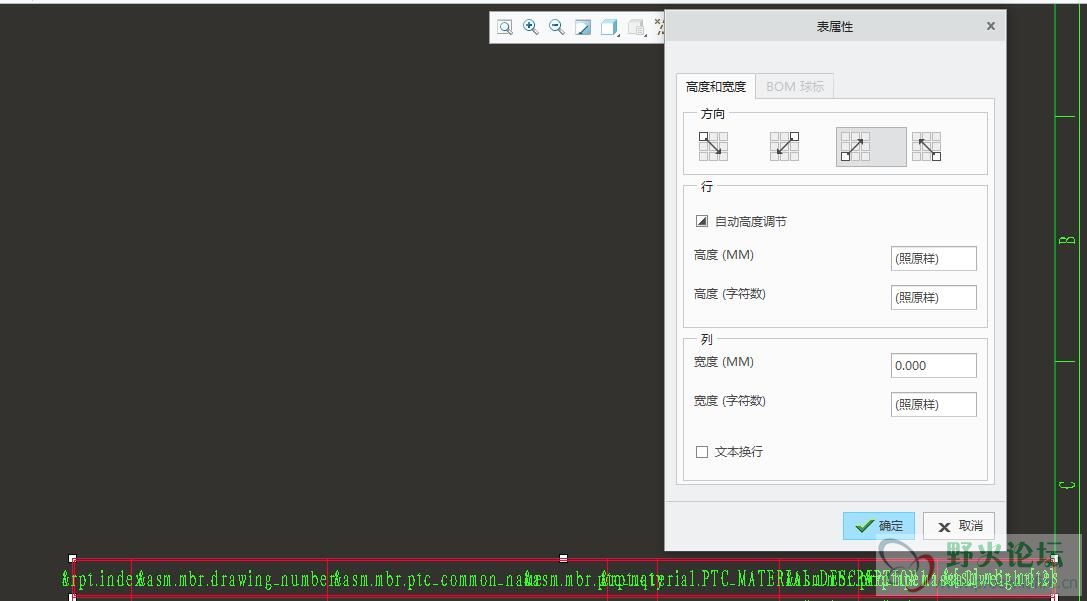Select the &asm.mbr.drawing_number table cell

(x=229, y=578)
